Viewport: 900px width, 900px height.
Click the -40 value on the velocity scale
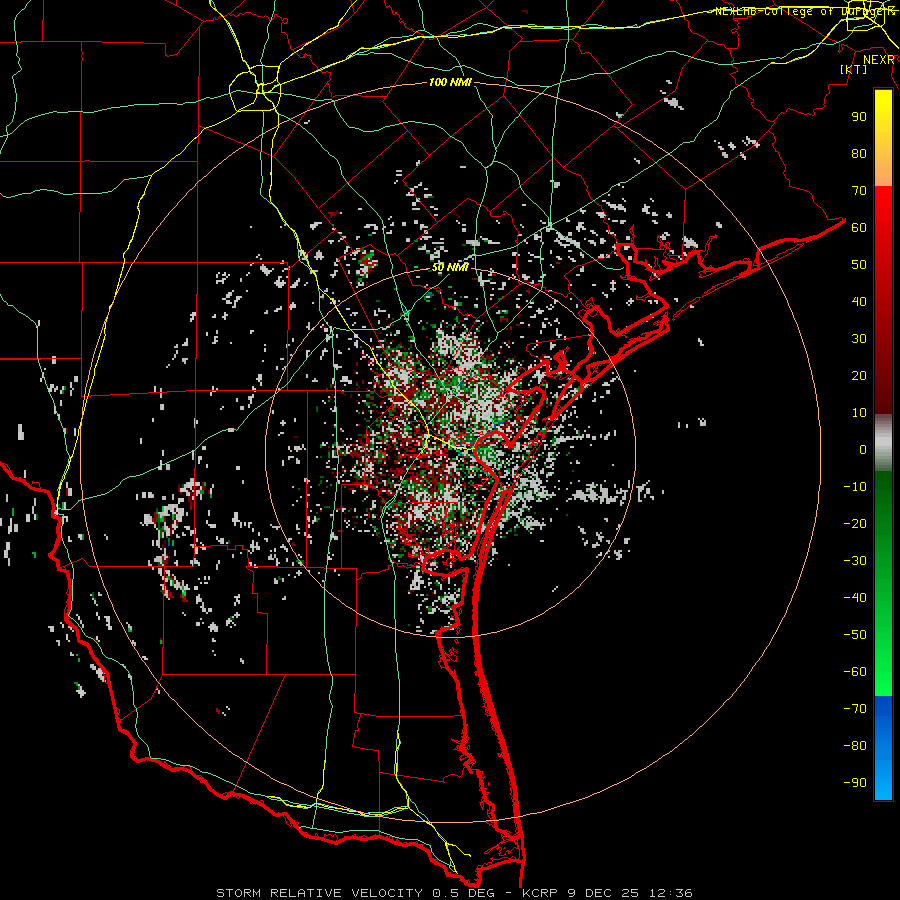click(x=855, y=598)
